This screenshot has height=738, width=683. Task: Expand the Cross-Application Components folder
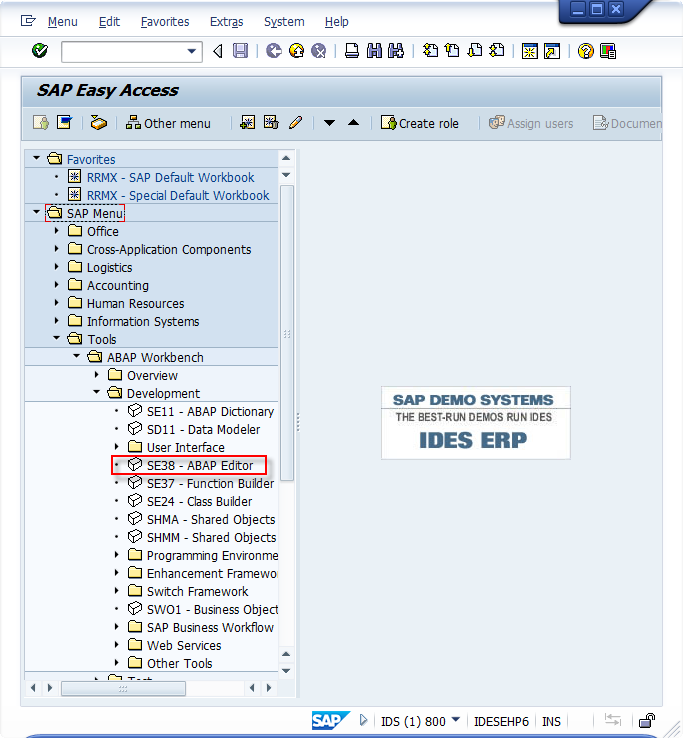[x=56, y=249]
